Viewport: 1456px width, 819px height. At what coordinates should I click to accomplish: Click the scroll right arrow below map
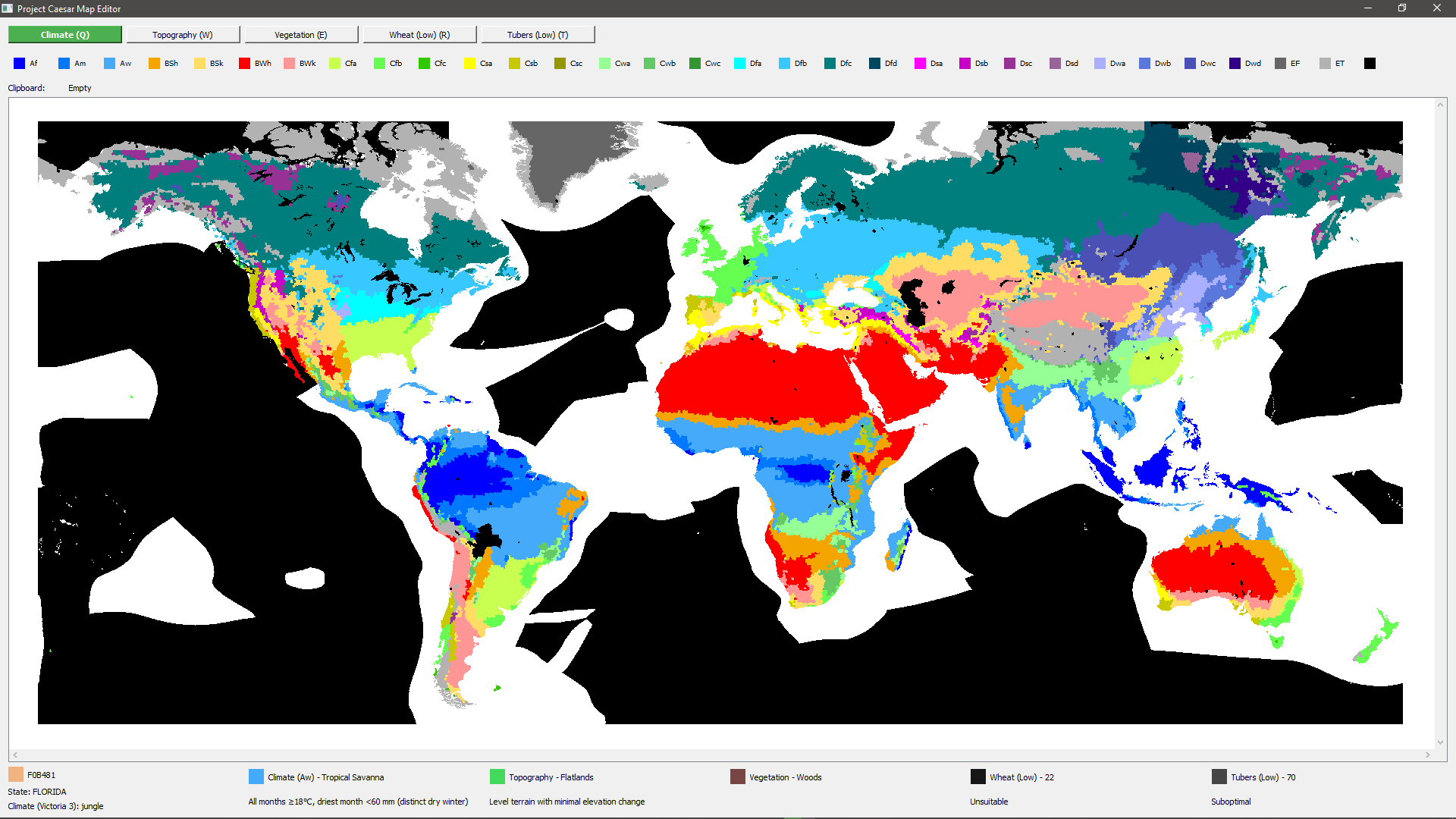coord(1428,755)
